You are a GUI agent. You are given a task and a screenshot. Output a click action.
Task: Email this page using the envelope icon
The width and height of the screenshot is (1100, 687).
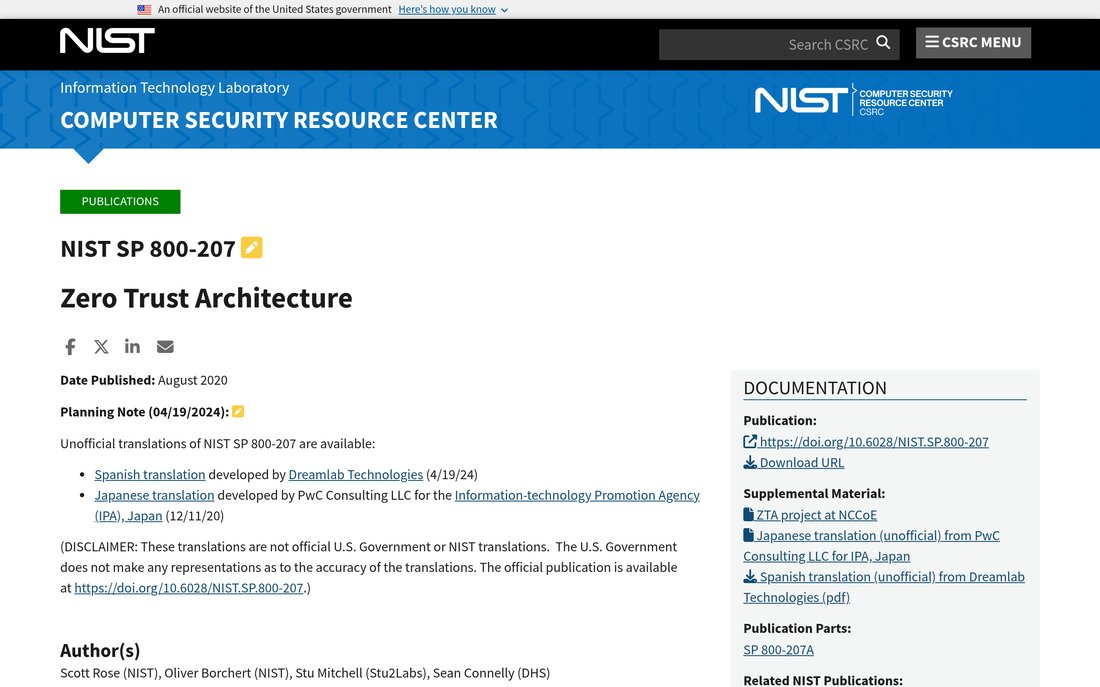pyautogui.click(x=165, y=347)
